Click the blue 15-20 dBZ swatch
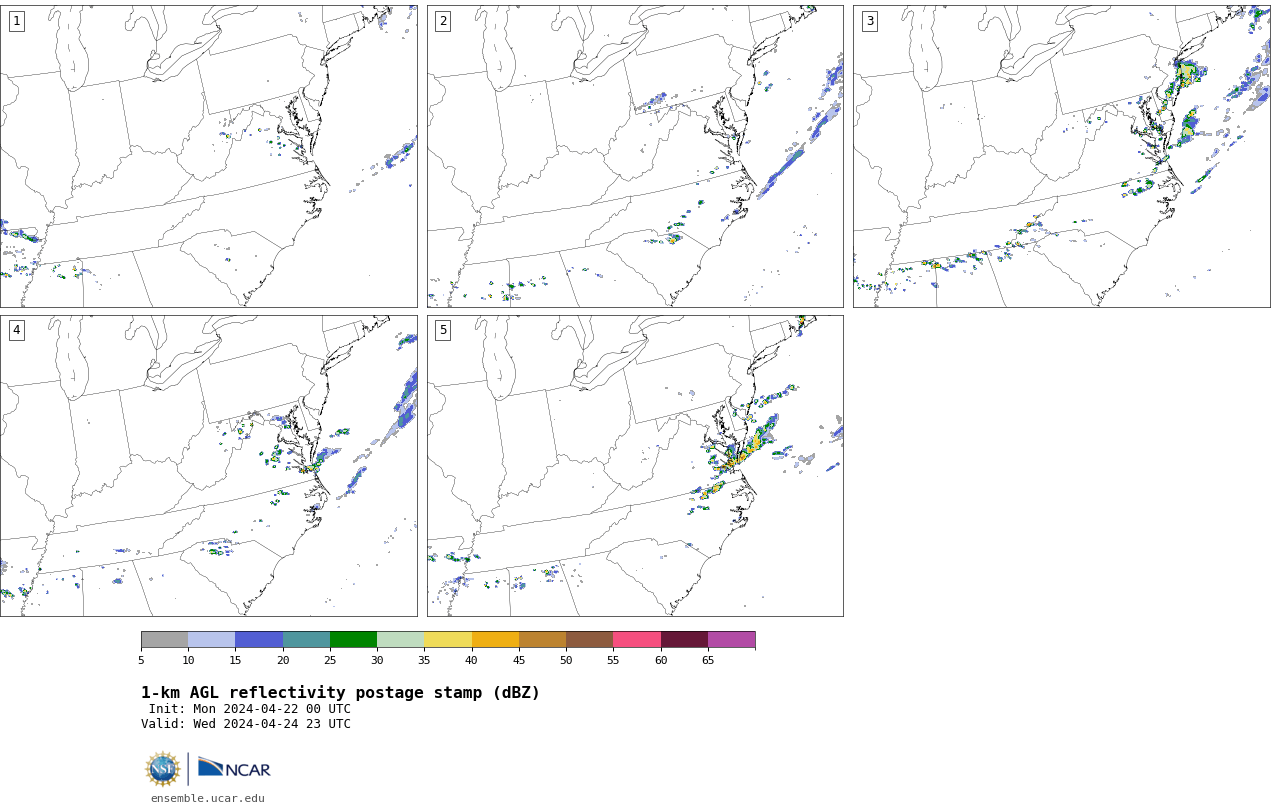This screenshot has width=1280, height=809. [x=259, y=640]
